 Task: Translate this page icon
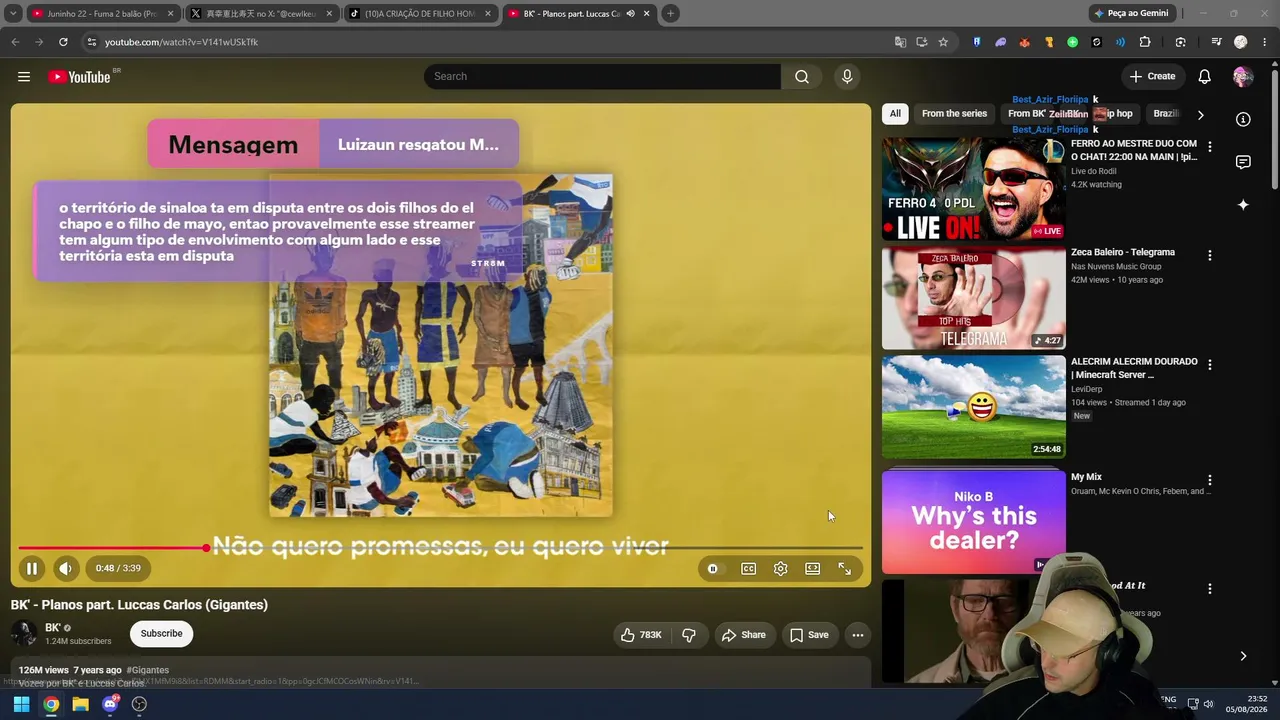[x=900, y=42]
